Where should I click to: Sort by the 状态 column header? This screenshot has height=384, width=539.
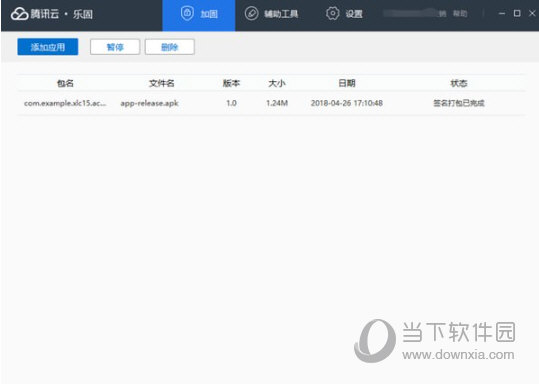459,83
